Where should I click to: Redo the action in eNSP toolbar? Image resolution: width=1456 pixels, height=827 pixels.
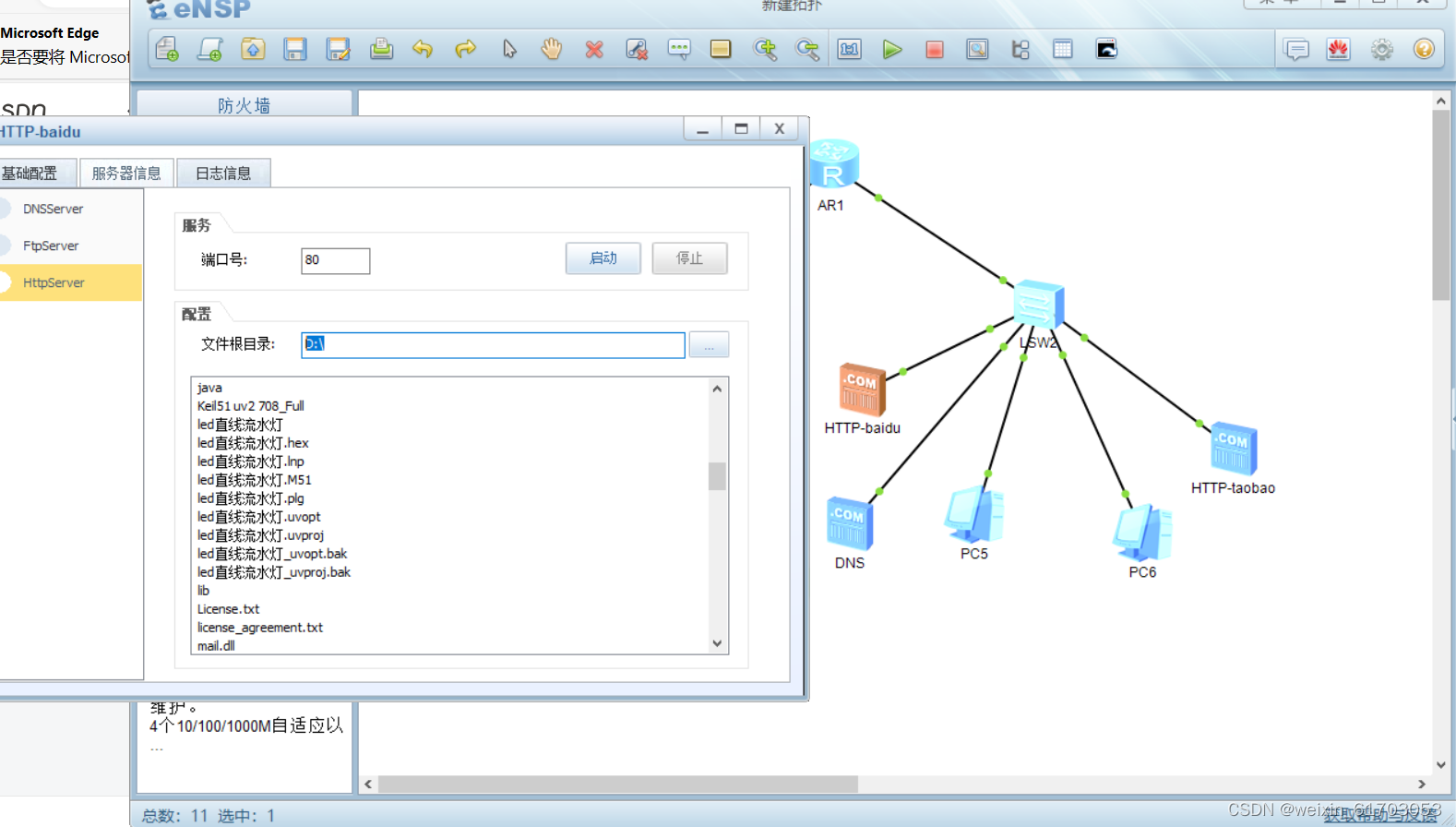pos(466,49)
